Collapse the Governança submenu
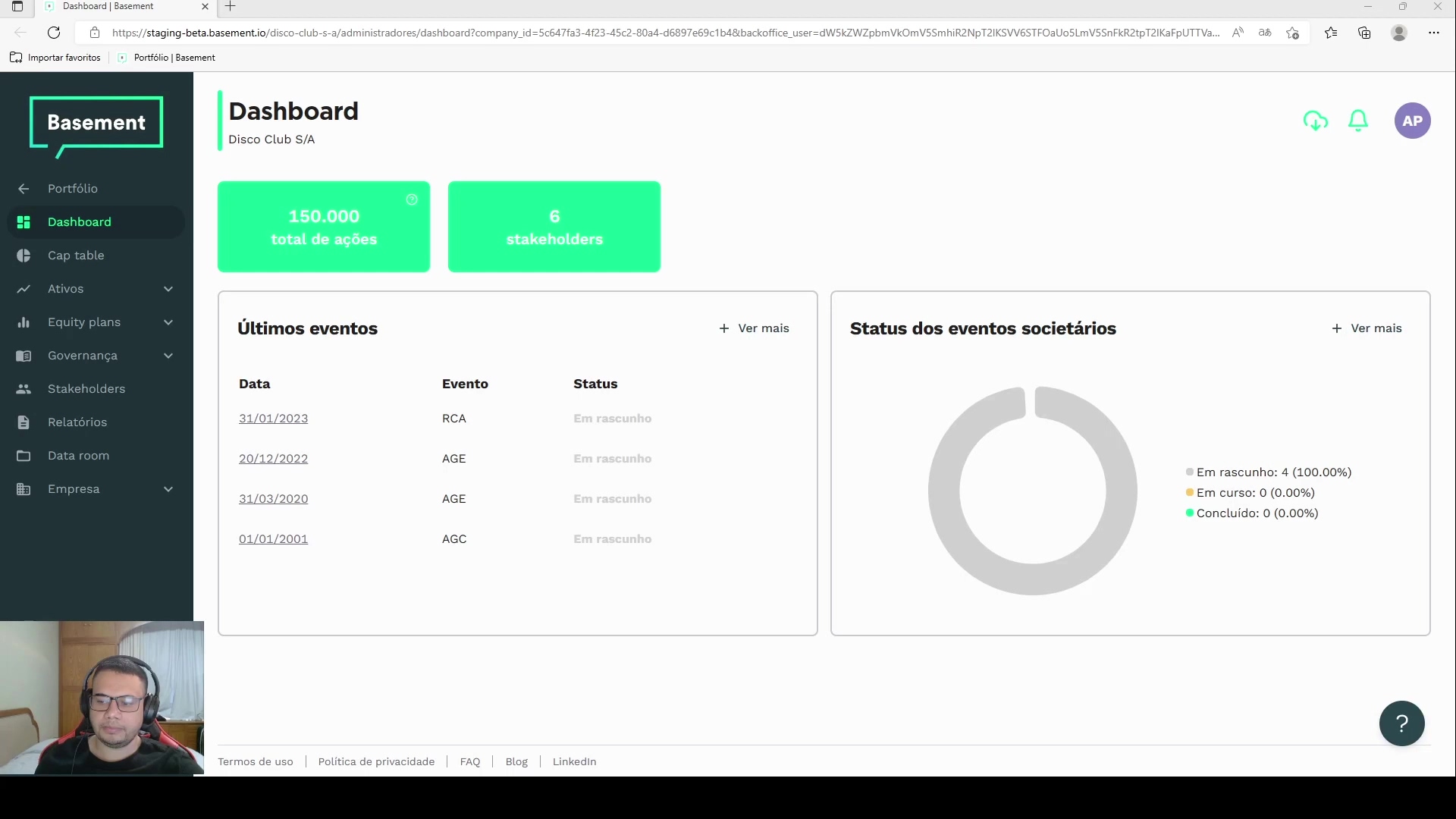This screenshot has height=819, width=1456. [168, 356]
